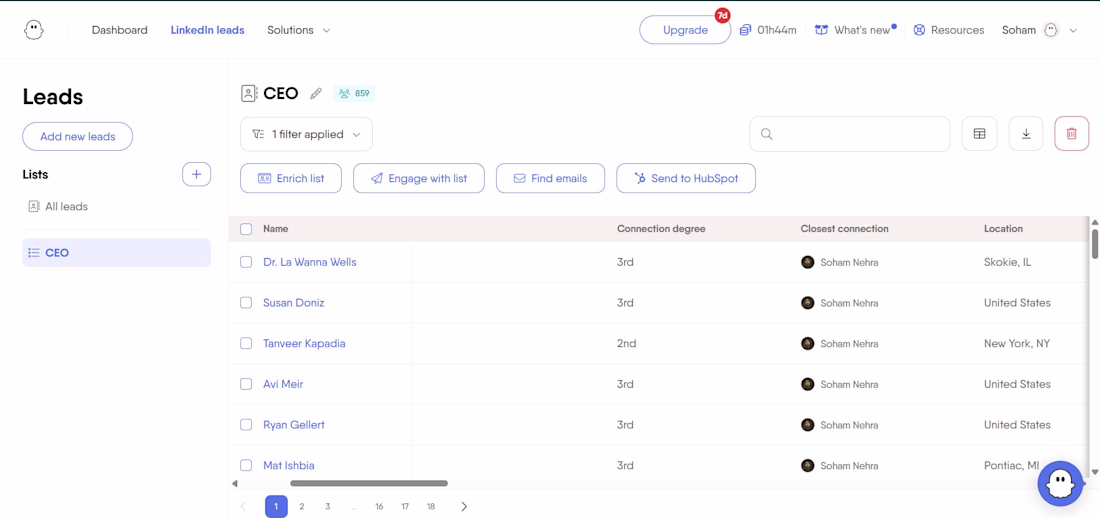Check the Mat Ishbia row

tap(246, 465)
